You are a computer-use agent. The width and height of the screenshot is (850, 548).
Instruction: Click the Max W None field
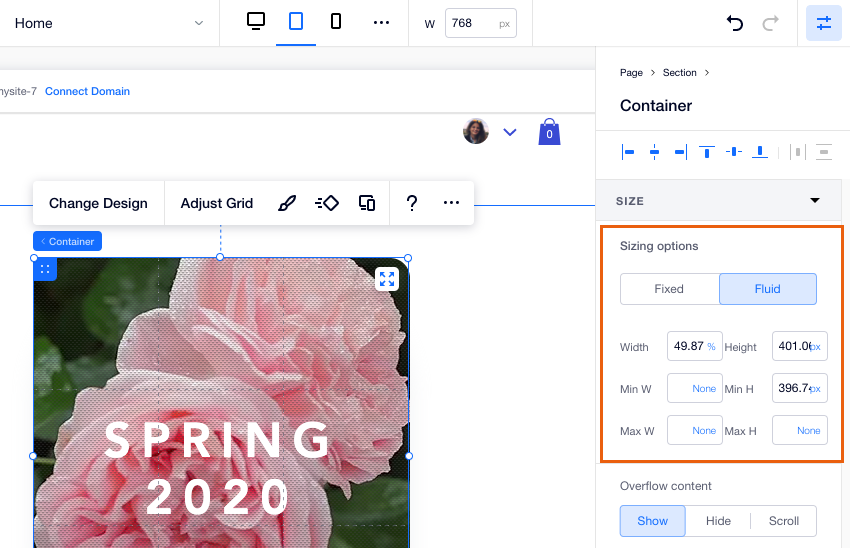pyautogui.click(x=694, y=430)
